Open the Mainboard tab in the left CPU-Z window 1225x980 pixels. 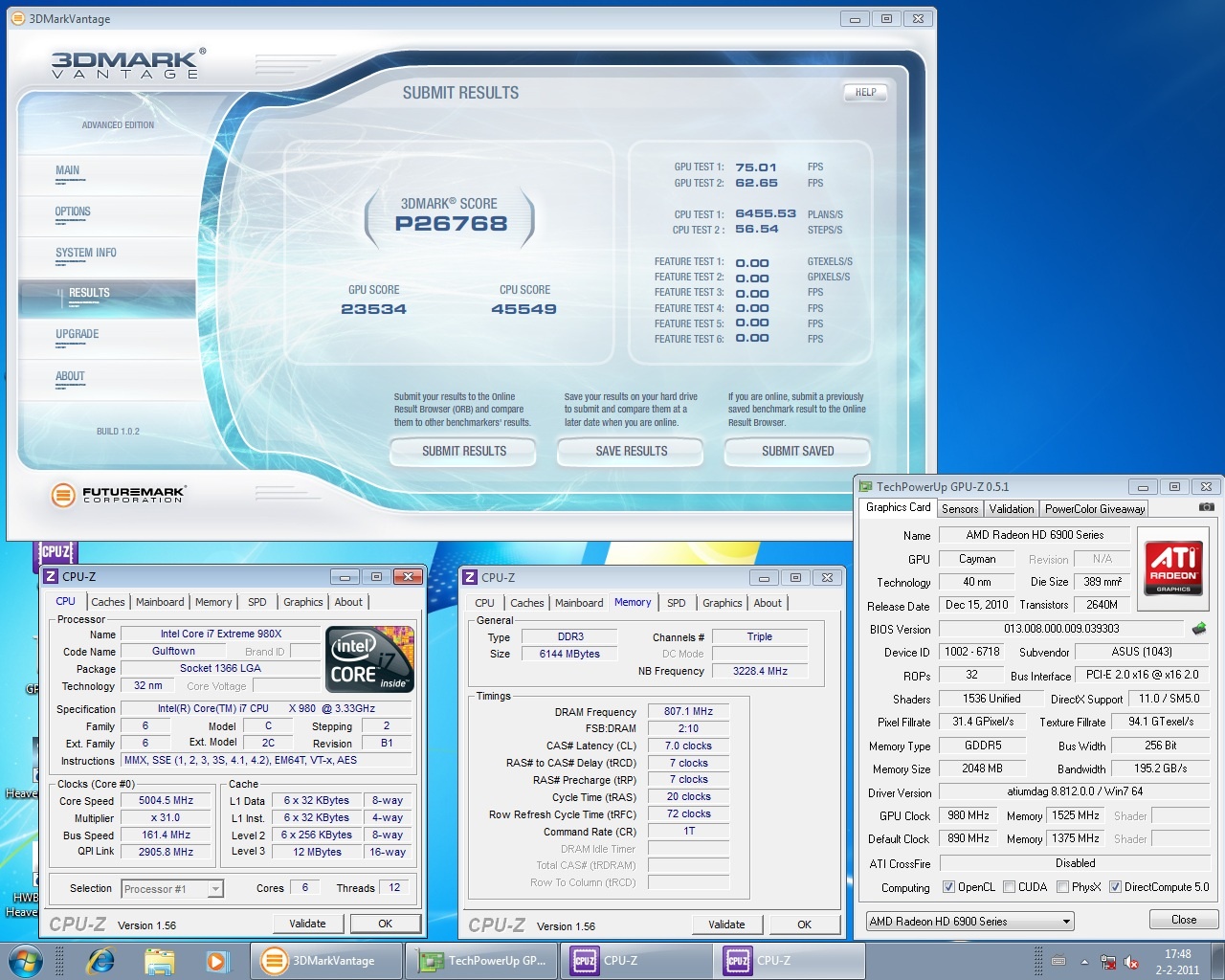pyautogui.click(x=160, y=602)
